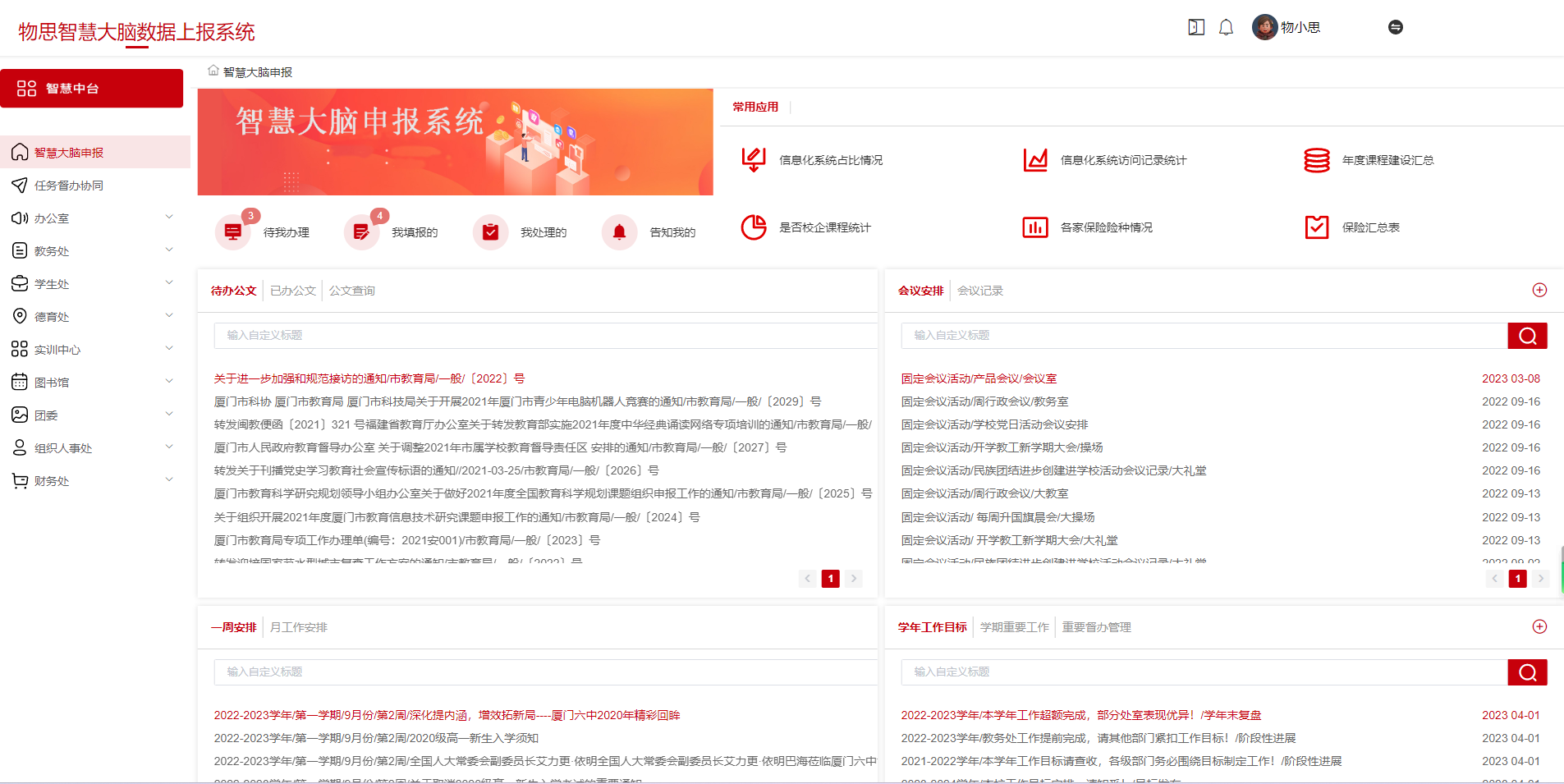Viewport: 1564px width, 784px height.
Task: Open the 固定会议活动/产品会议/会议室 meeting entry
Action: point(979,378)
